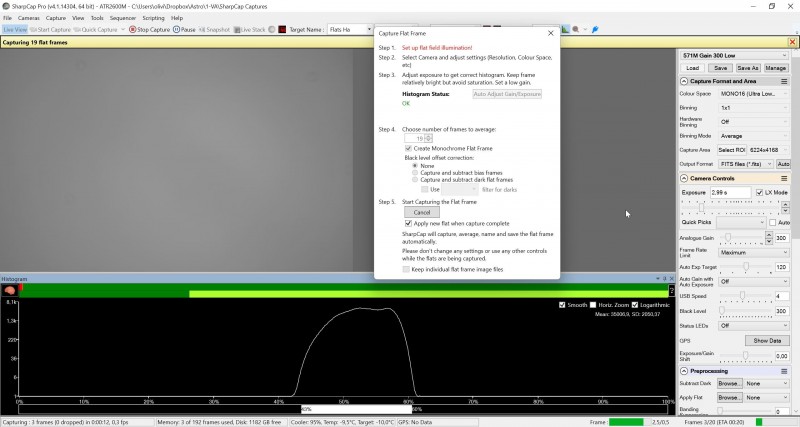This screenshot has width=800, height=427.
Task: Open the Binning Mode dropdown
Action: click(x=754, y=136)
